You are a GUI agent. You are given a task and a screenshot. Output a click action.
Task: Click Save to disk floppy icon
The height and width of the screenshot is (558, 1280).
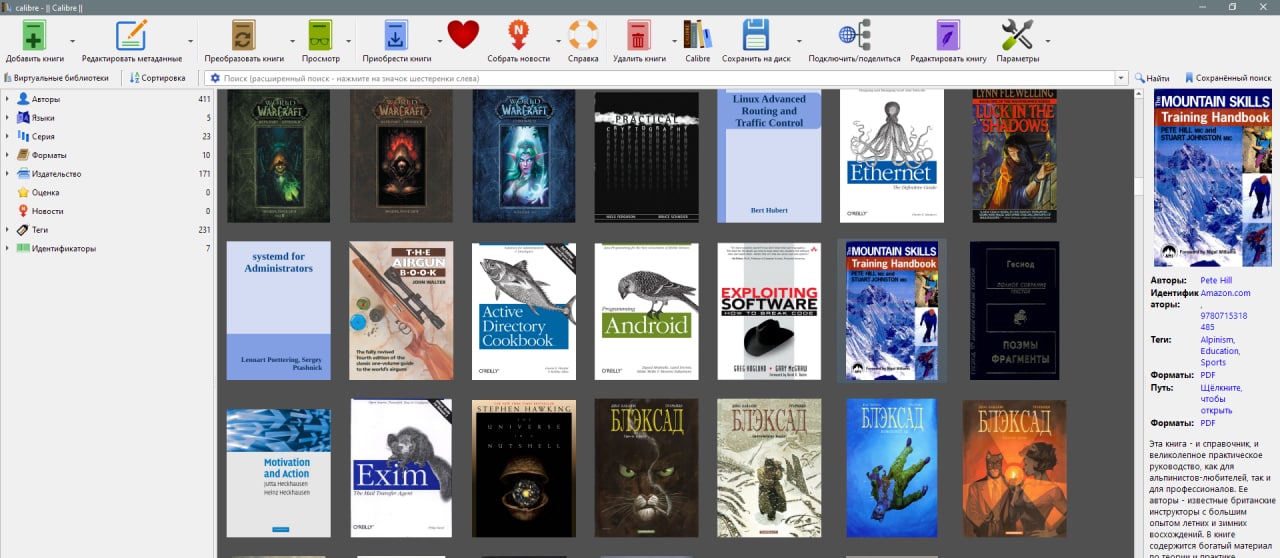point(756,35)
